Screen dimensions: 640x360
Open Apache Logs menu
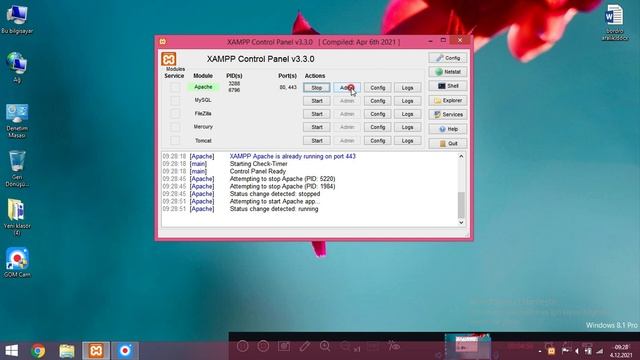(407, 88)
